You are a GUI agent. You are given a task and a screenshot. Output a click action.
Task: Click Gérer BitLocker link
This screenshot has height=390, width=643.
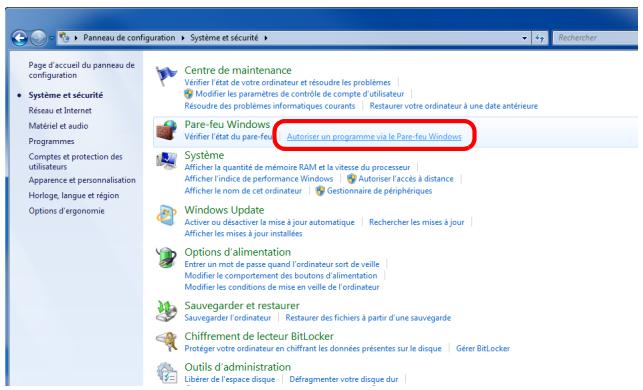pos(483,349)
